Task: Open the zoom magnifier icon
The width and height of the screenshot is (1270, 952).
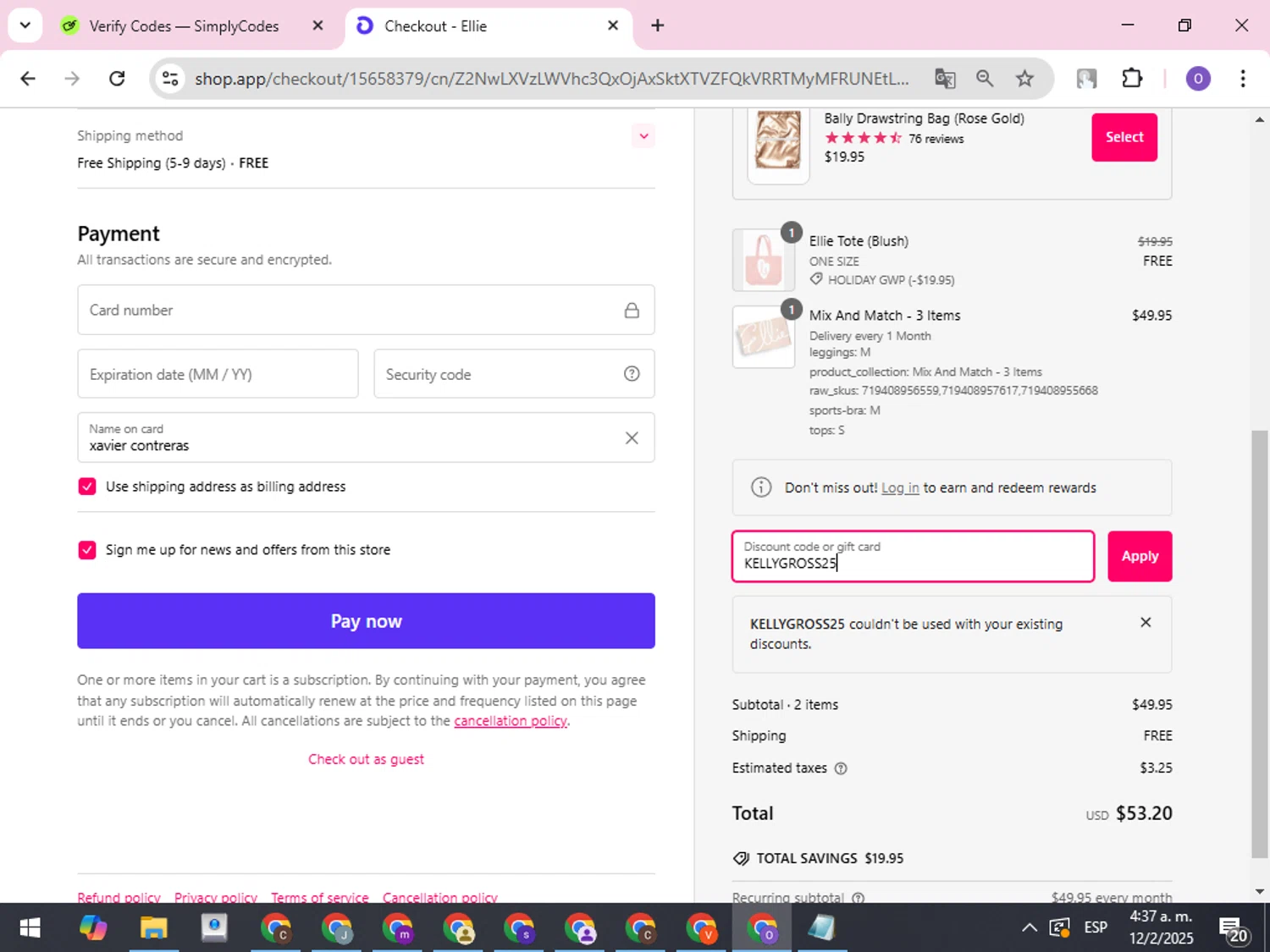Action: (985, 79)
